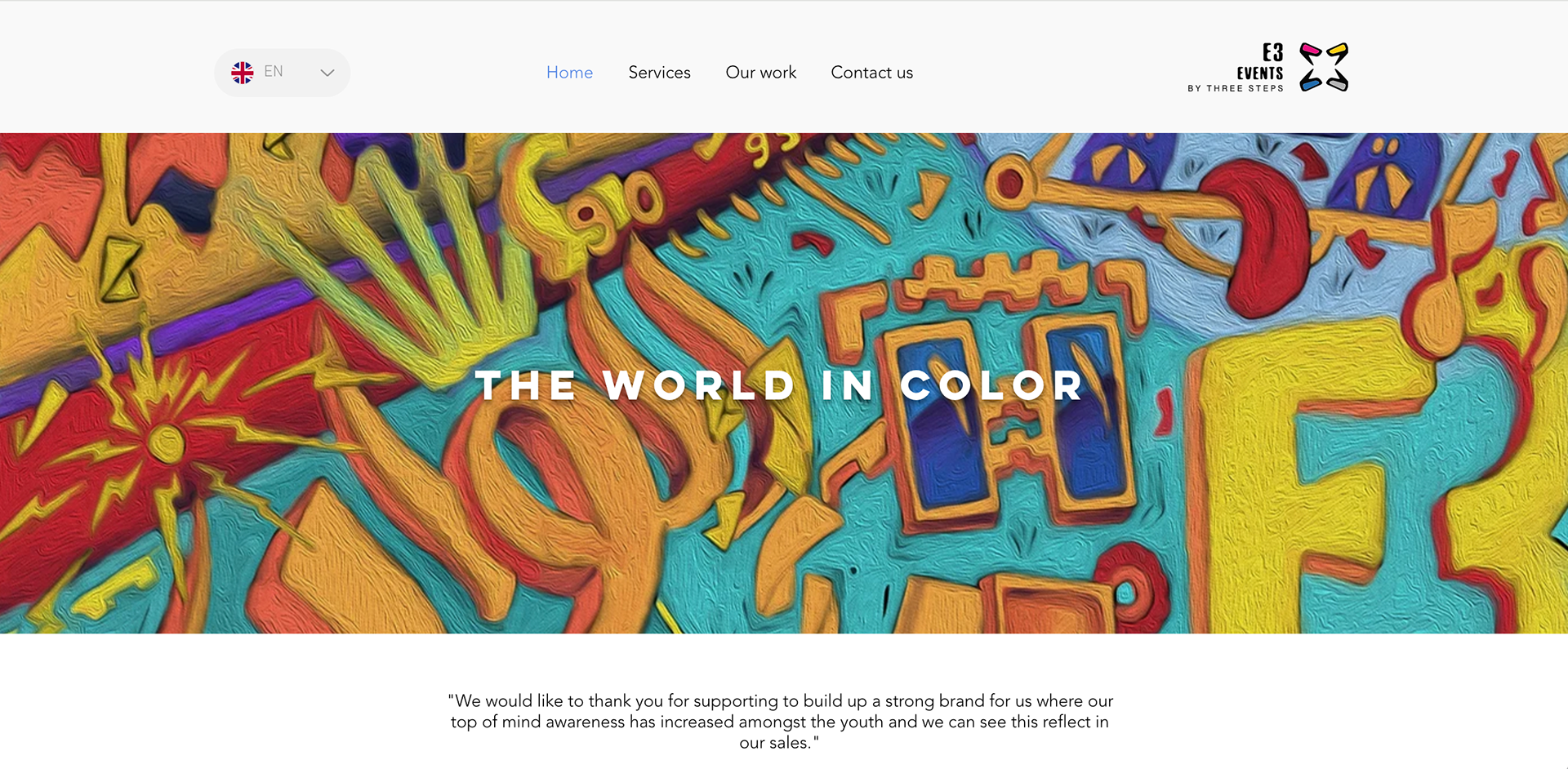
Task: Click the UK flag icon
Action: (242, 73)
